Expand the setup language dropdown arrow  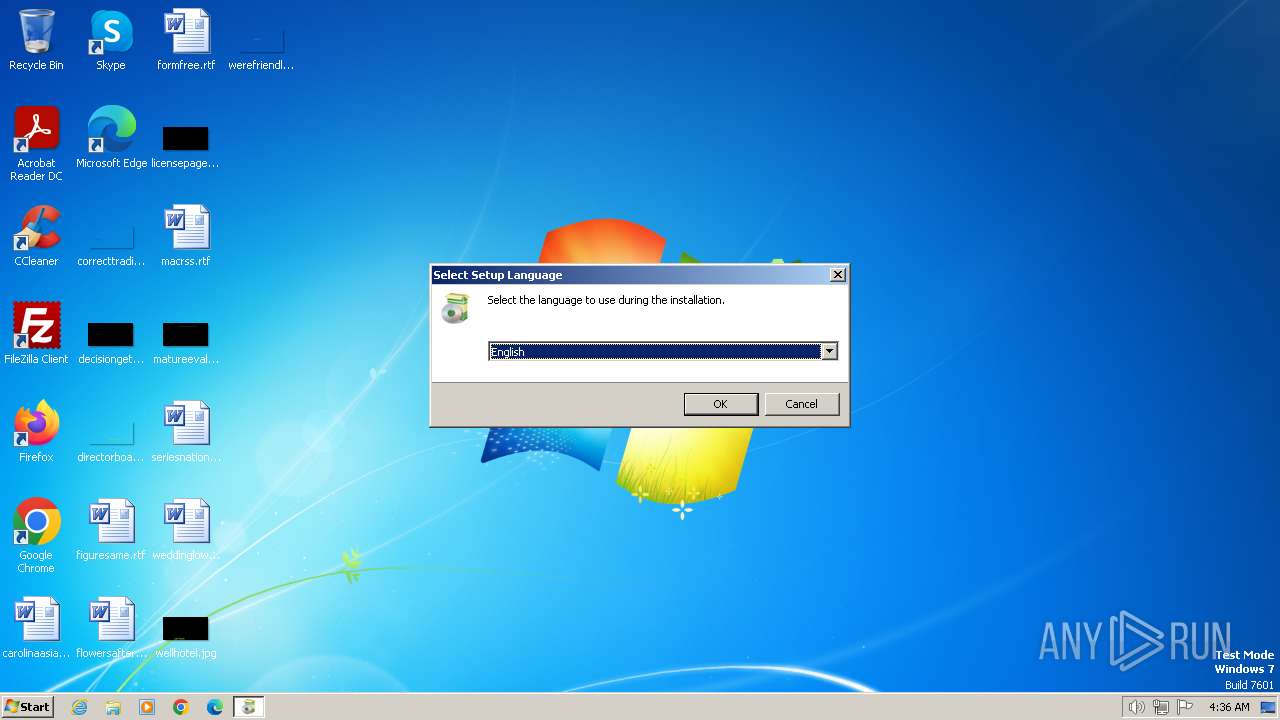(x=829, y=352)
